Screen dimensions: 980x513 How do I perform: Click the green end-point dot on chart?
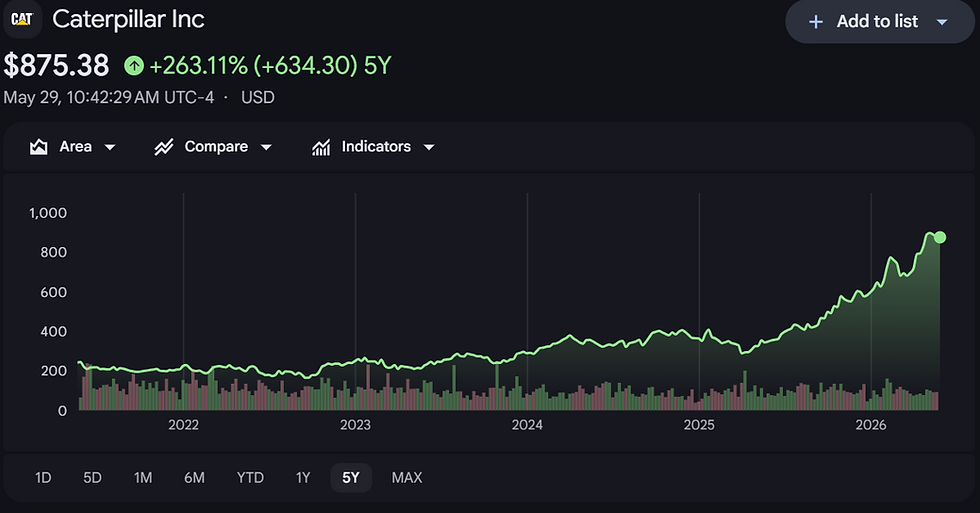pos(939,237)
